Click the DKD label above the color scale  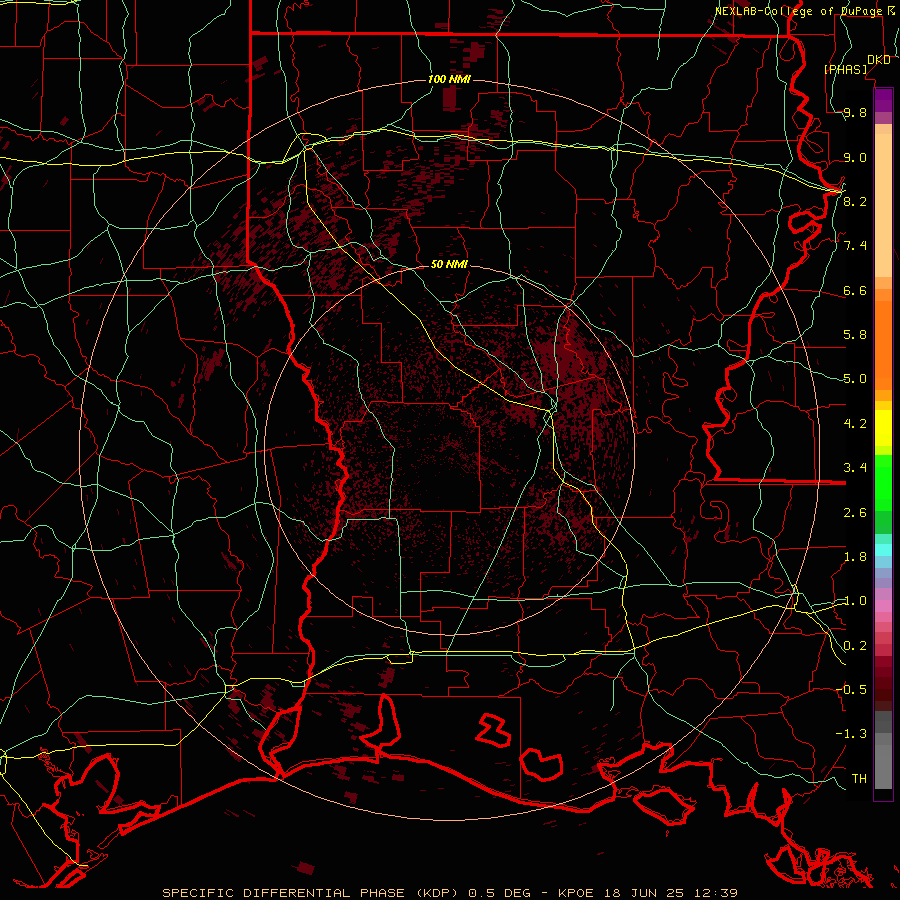[879, 60]
